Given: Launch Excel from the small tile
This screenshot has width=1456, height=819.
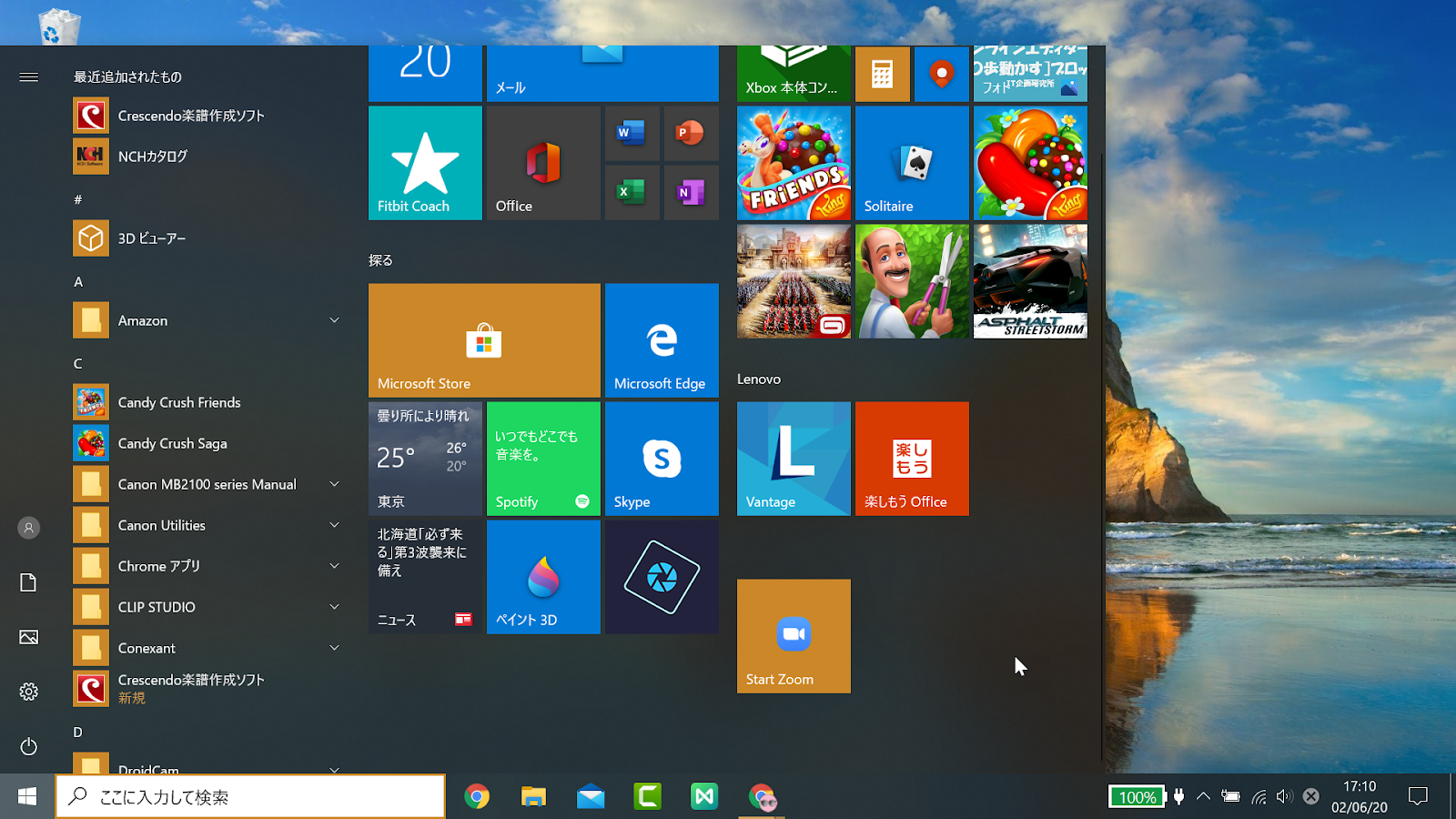Looking at the screenshot, I should pyautogui.click(x=632, y=193).
